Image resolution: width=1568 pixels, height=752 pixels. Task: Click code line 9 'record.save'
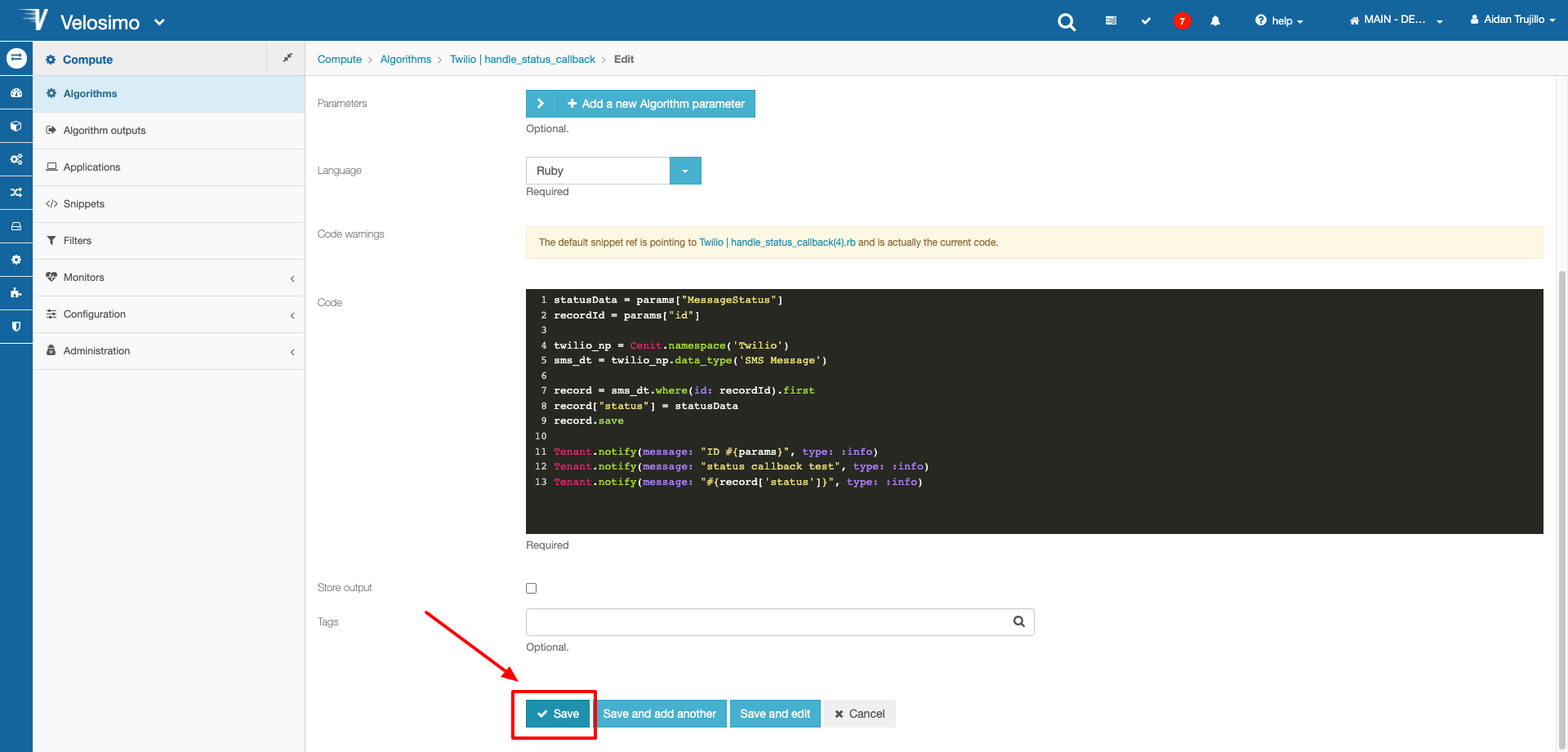point(589,421)
